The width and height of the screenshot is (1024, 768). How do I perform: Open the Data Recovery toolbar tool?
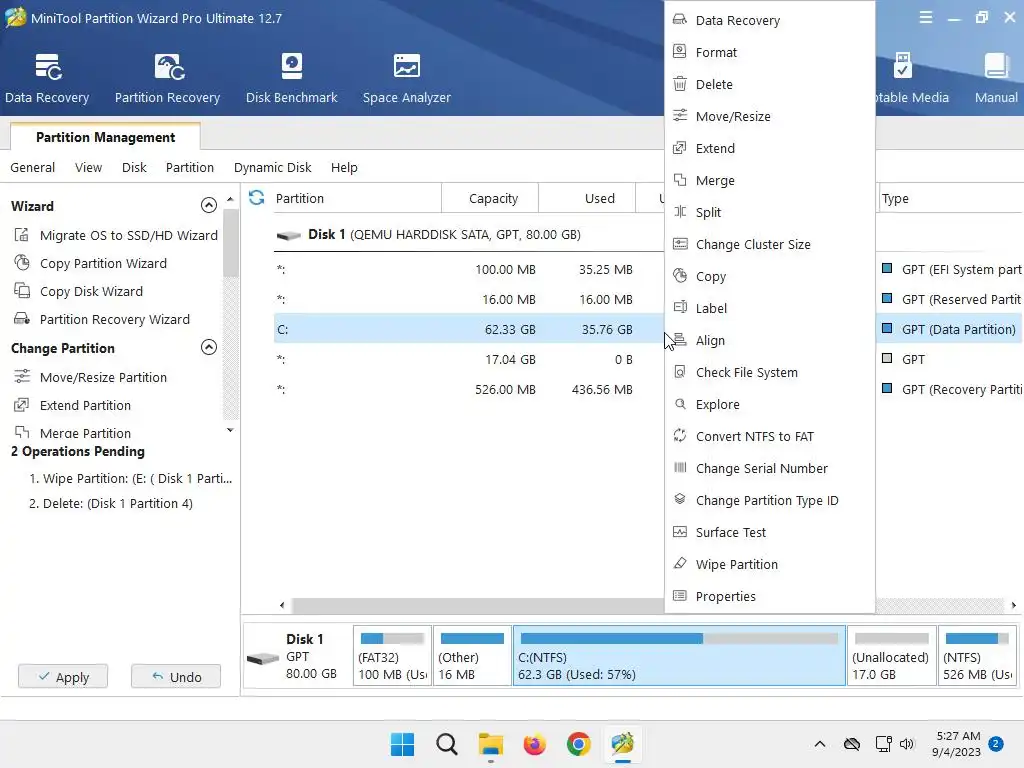click(47, 78)
